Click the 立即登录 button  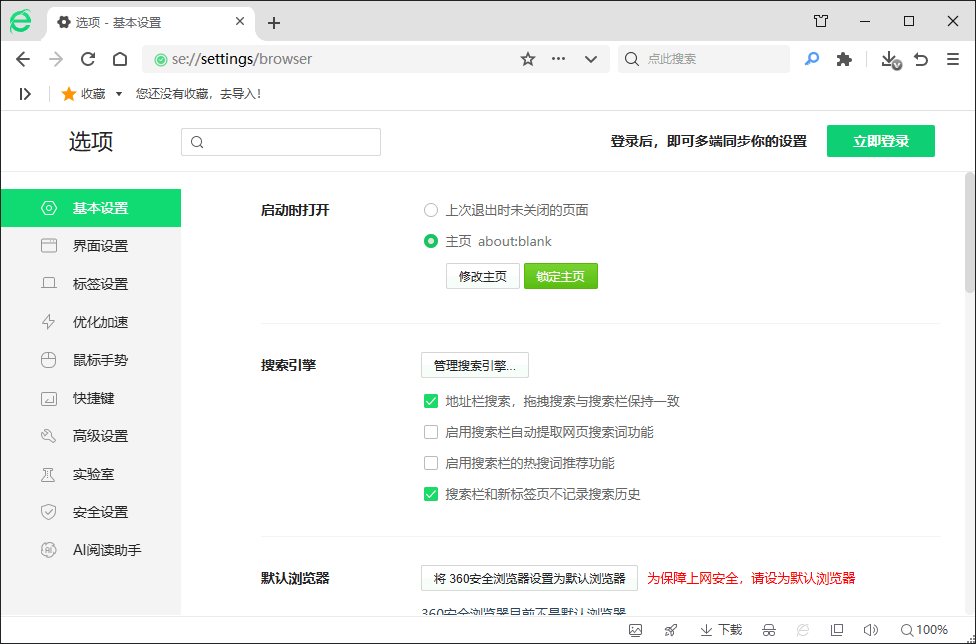point(880,141)
